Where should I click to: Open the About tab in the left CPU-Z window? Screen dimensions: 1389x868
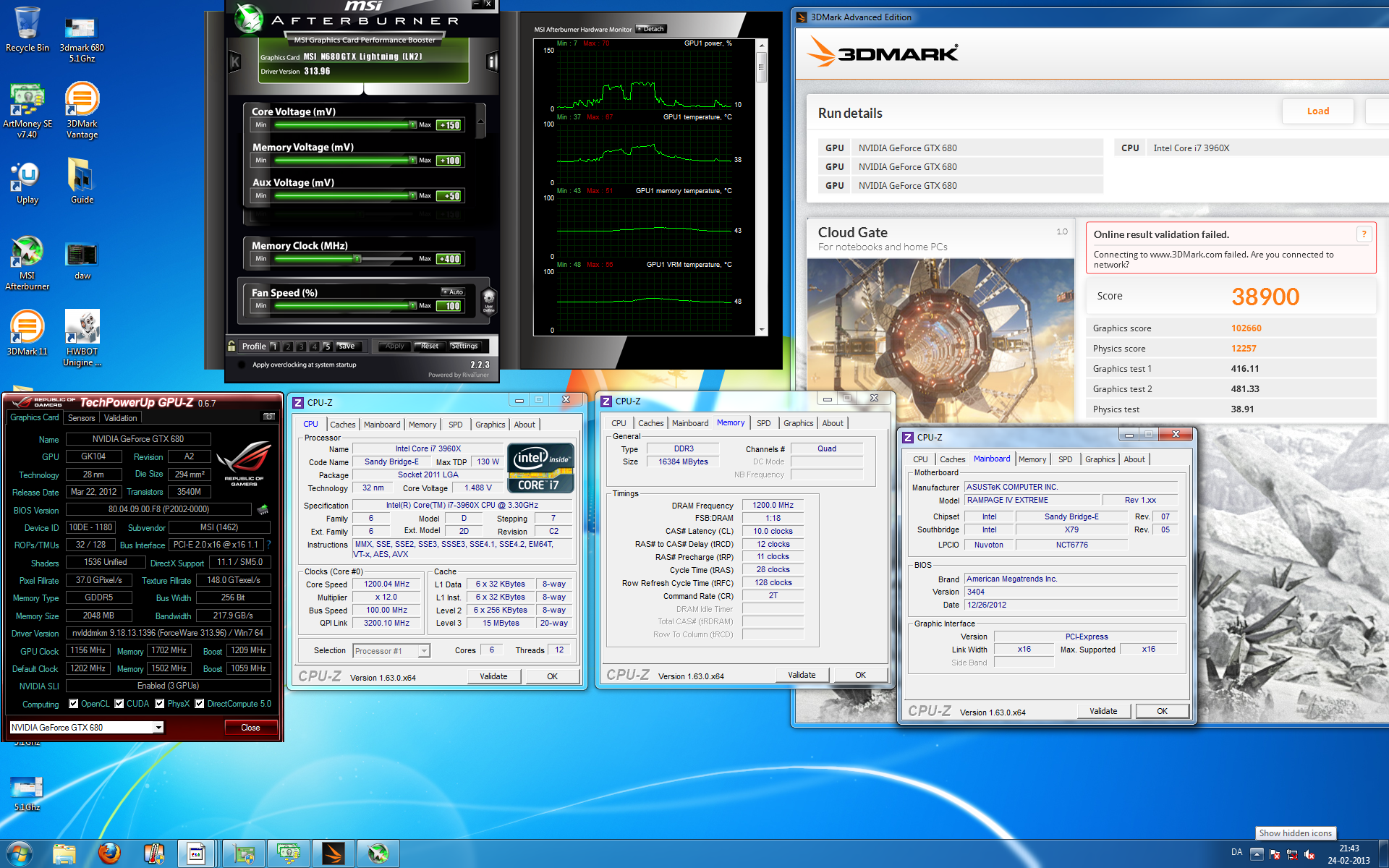(525, 425)
